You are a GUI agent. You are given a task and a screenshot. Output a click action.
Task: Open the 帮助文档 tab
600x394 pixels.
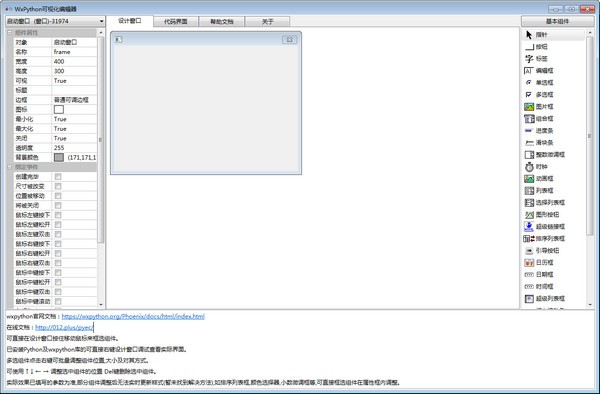222,22
